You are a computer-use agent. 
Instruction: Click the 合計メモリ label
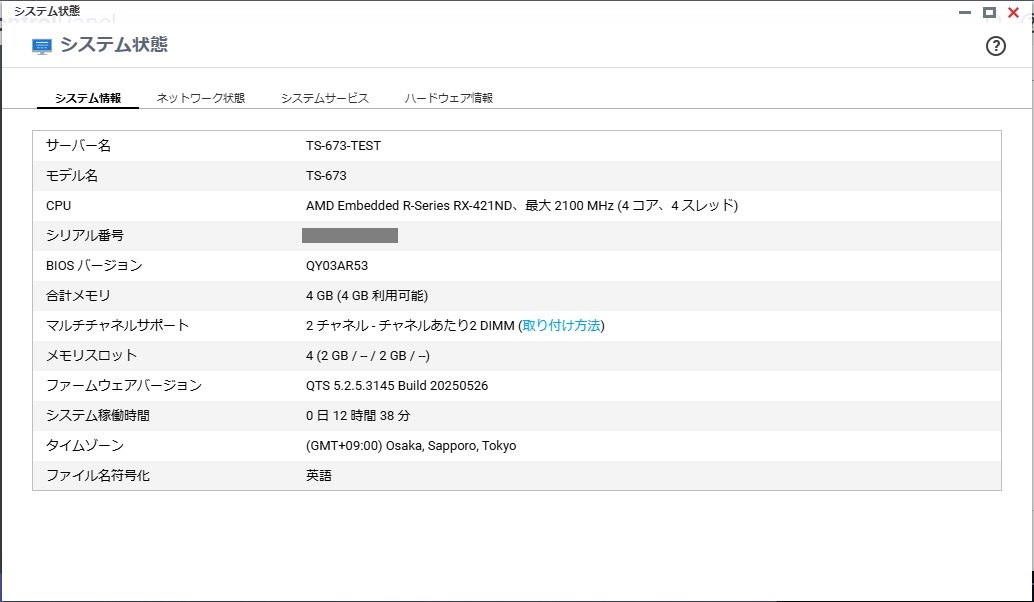point(78,296)
